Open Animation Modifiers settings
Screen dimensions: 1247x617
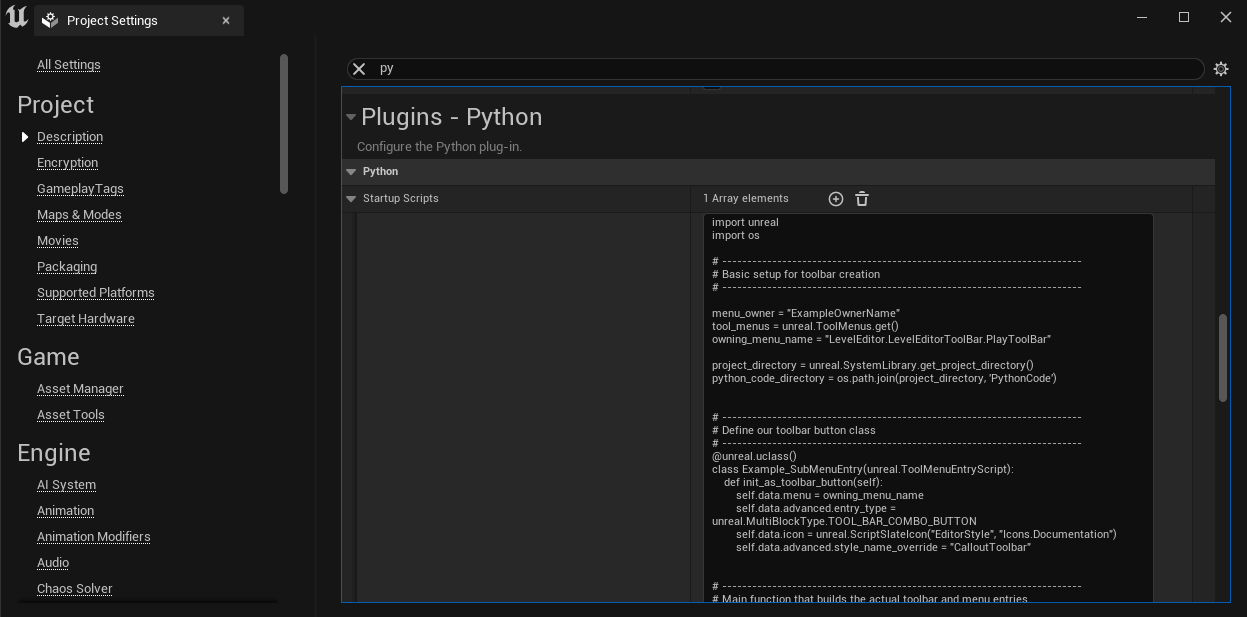pos(94,537)
